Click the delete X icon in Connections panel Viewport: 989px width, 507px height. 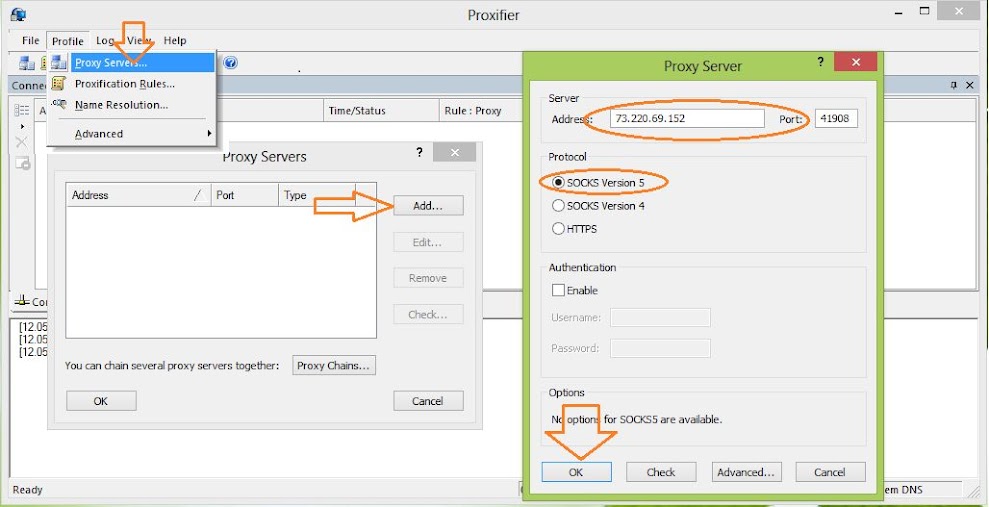point(21,143)
